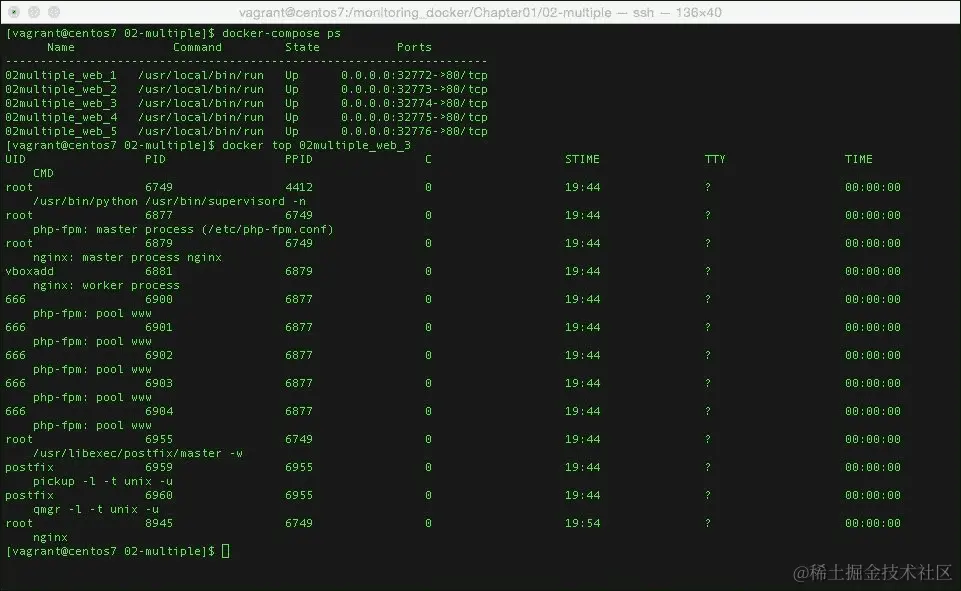Click the php-fpm master process line
Screen dimensions: 961x591
[183, 229]
